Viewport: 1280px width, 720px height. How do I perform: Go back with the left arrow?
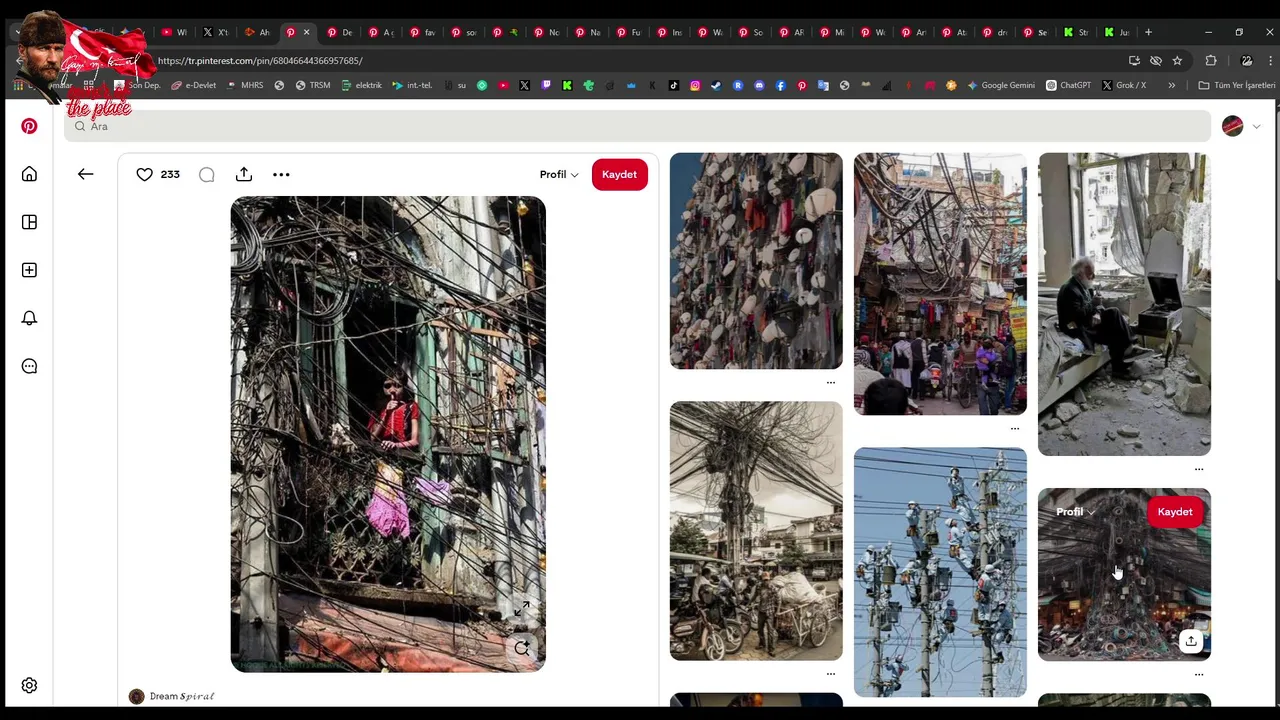point(85,174)
